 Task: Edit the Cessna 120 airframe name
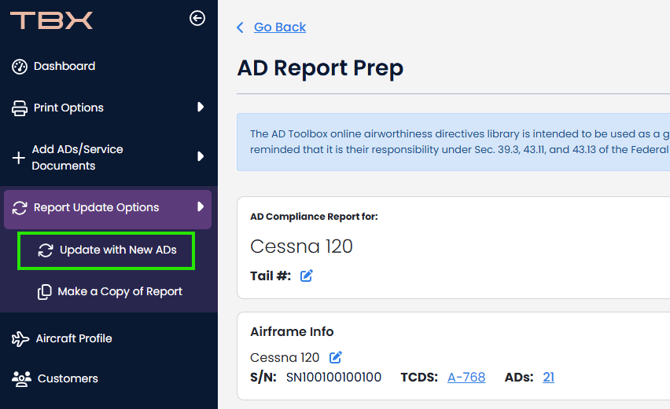(336, 357)
